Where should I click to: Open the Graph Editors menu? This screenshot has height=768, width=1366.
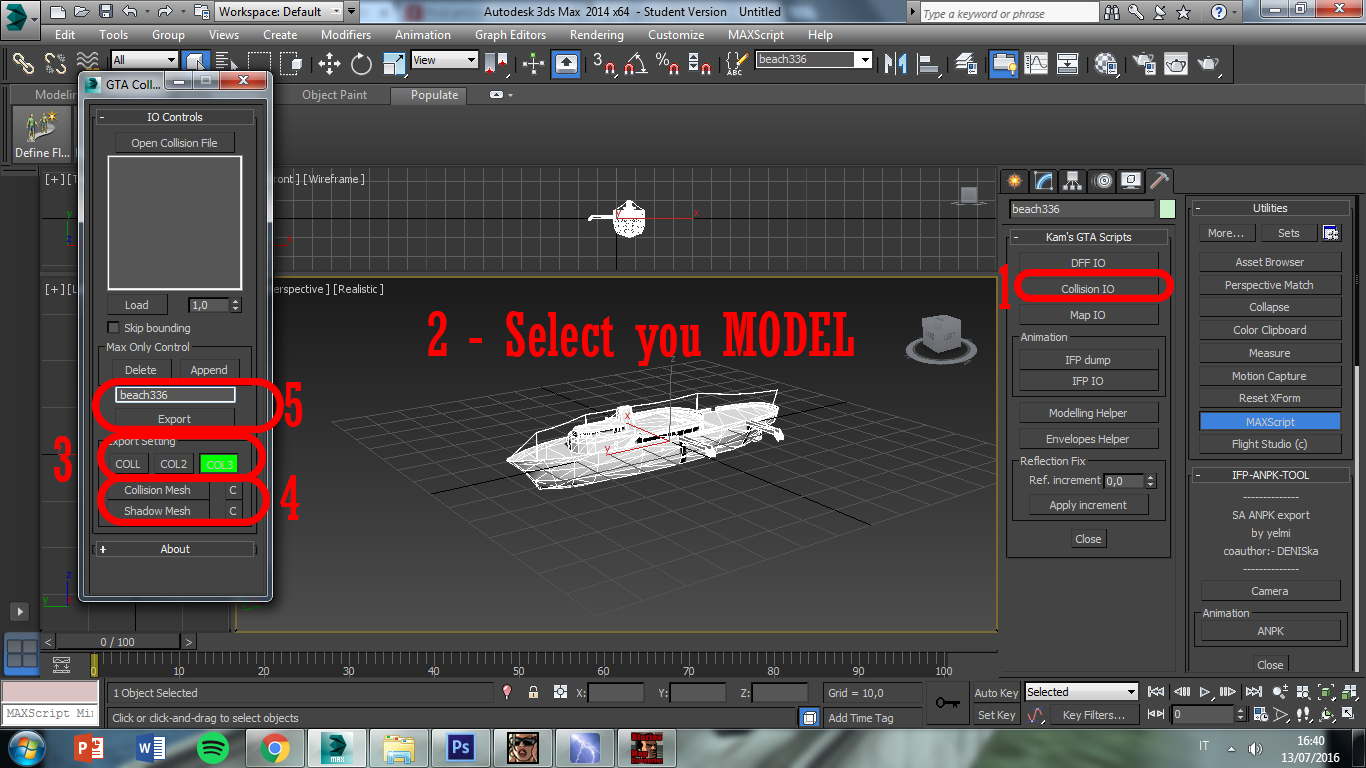(510, 34)
